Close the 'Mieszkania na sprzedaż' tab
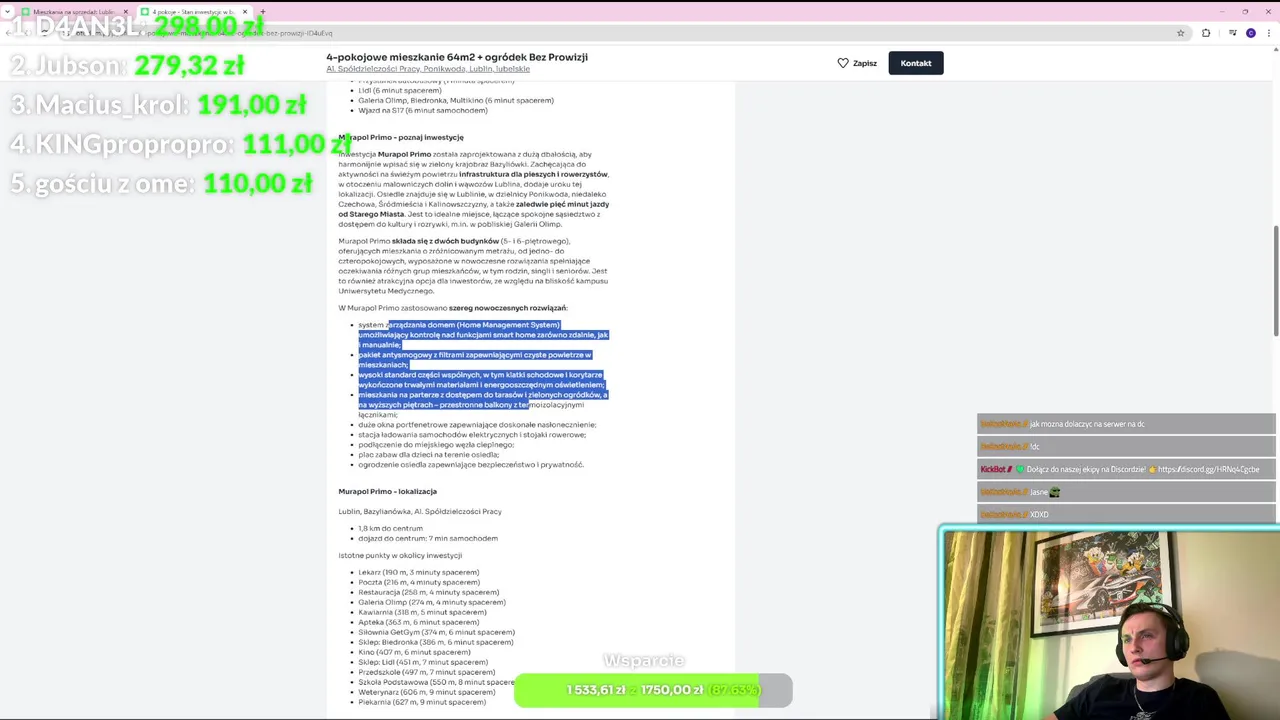 click(x=126, y=12)
